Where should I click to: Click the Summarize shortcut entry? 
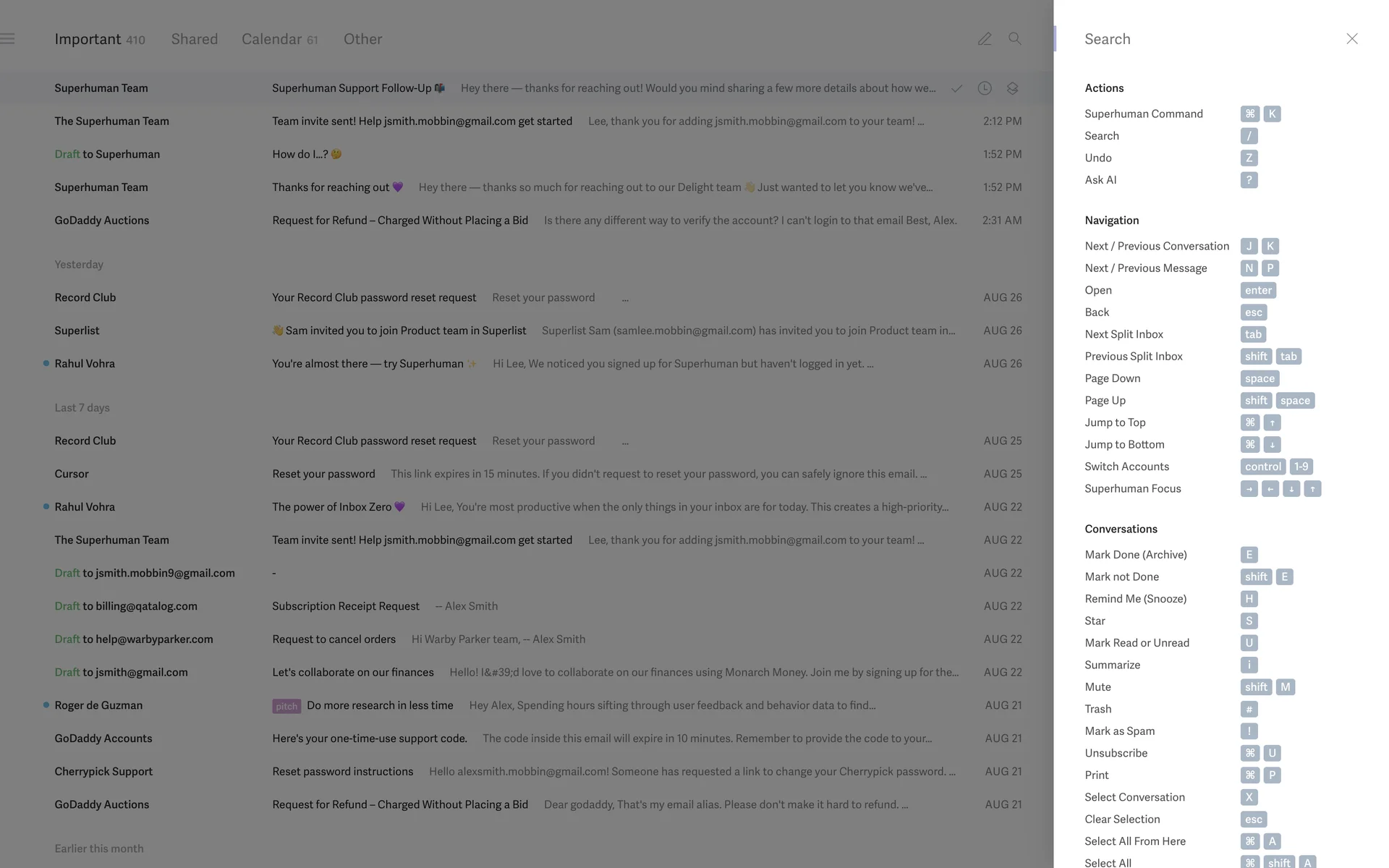[1112, 665]
